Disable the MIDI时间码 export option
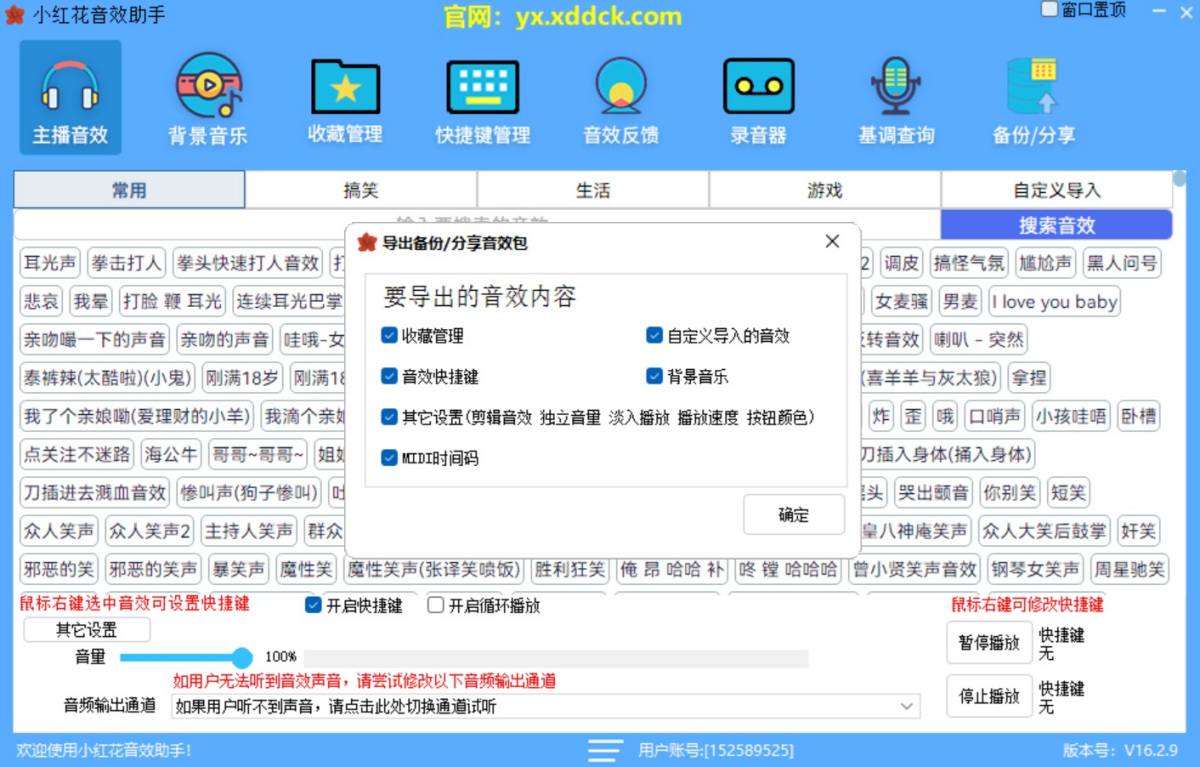Image resolution: width=1200 pixels, height=767 pixels. tap(389, 459)
